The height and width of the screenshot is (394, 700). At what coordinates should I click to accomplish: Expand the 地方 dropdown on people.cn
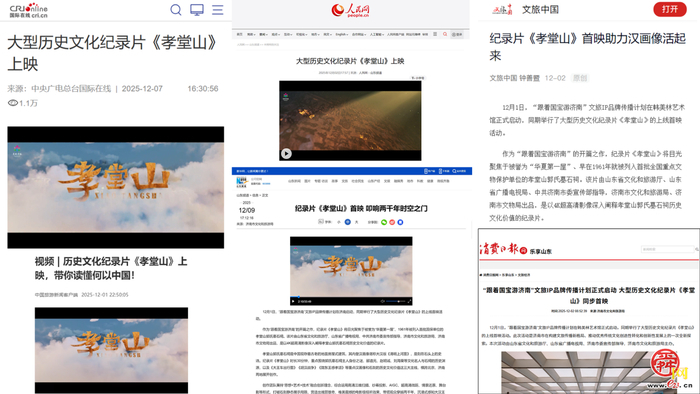coord(315,34)
